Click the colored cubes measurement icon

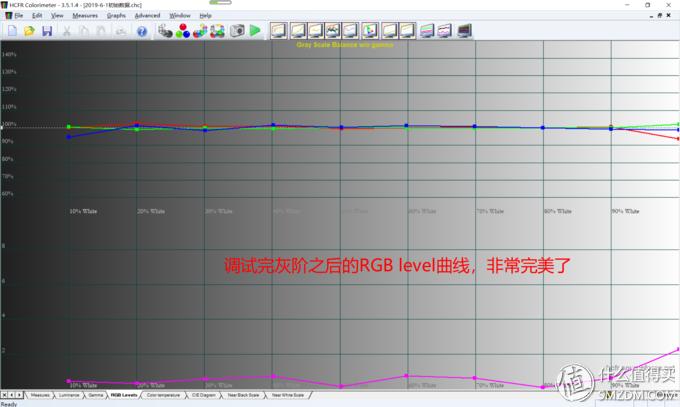pyautogui.click(x=200, y=31)
